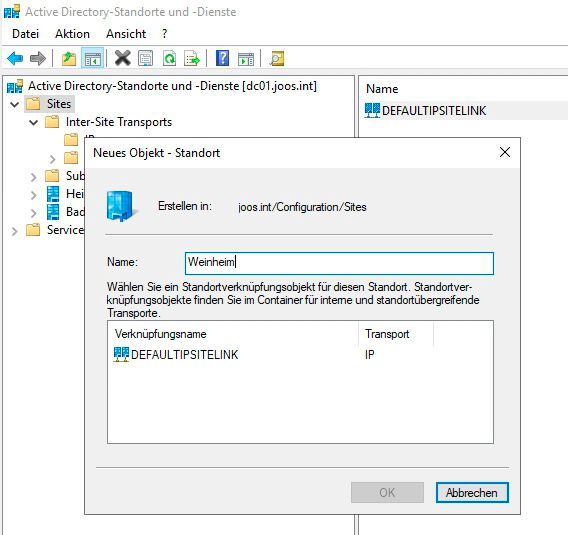Image resolution: width=568 pixels, height=535 pixels.
Task: Open the Properties sheet toolbar icon
Action: tap(146, 59)
